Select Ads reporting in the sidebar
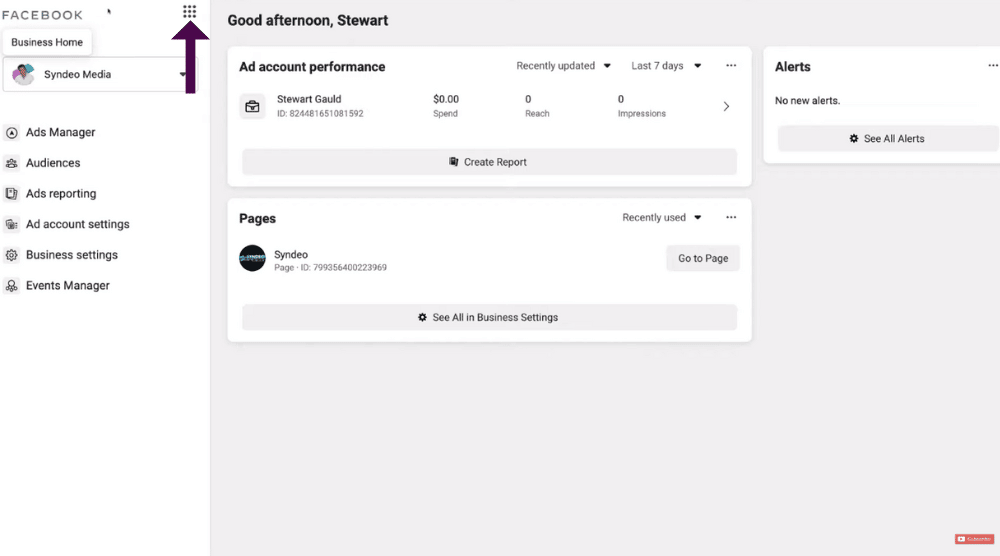Image resolution: width=1000 pixels, height=556 pixels. [x=61, y=194]
